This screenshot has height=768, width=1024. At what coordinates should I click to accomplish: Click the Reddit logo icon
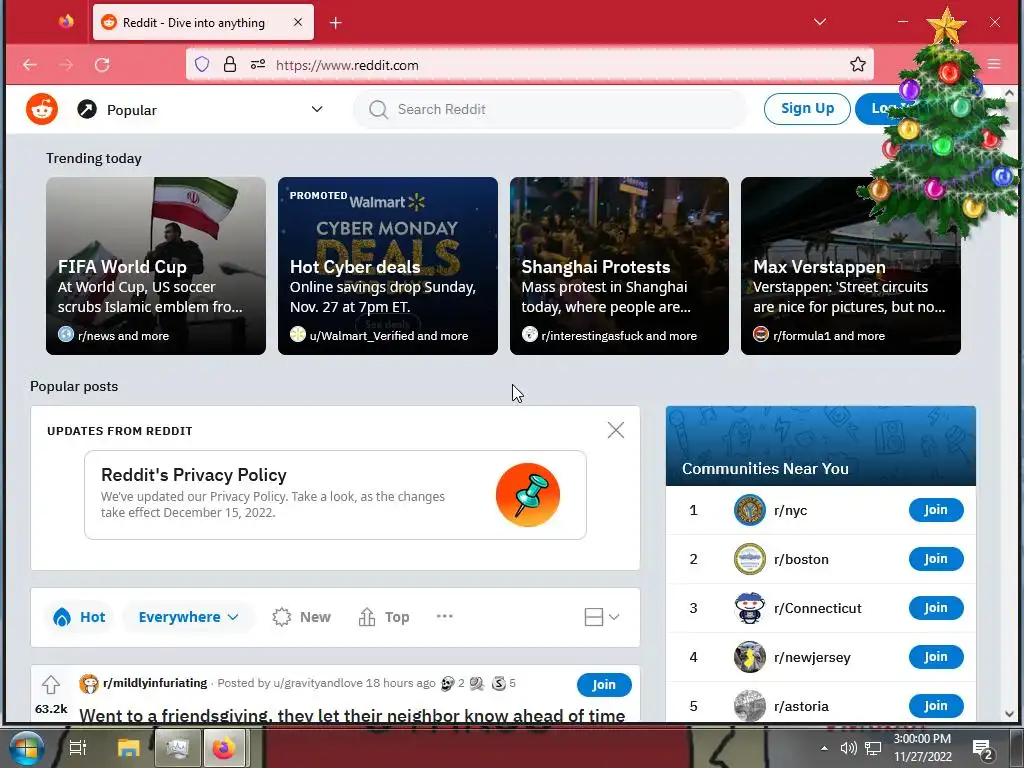pyautogui.click(x=42, y=109)
